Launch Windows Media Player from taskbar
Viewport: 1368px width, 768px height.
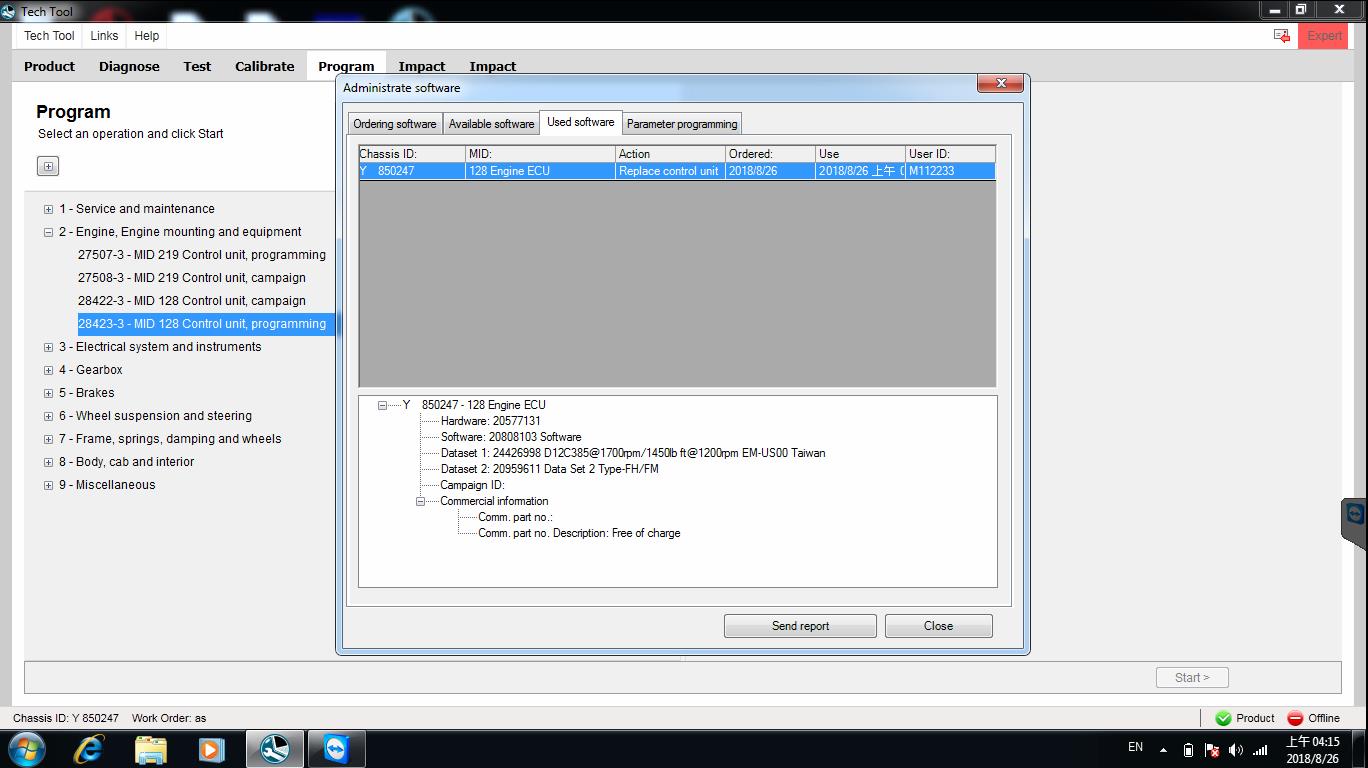tap(211, 749)
